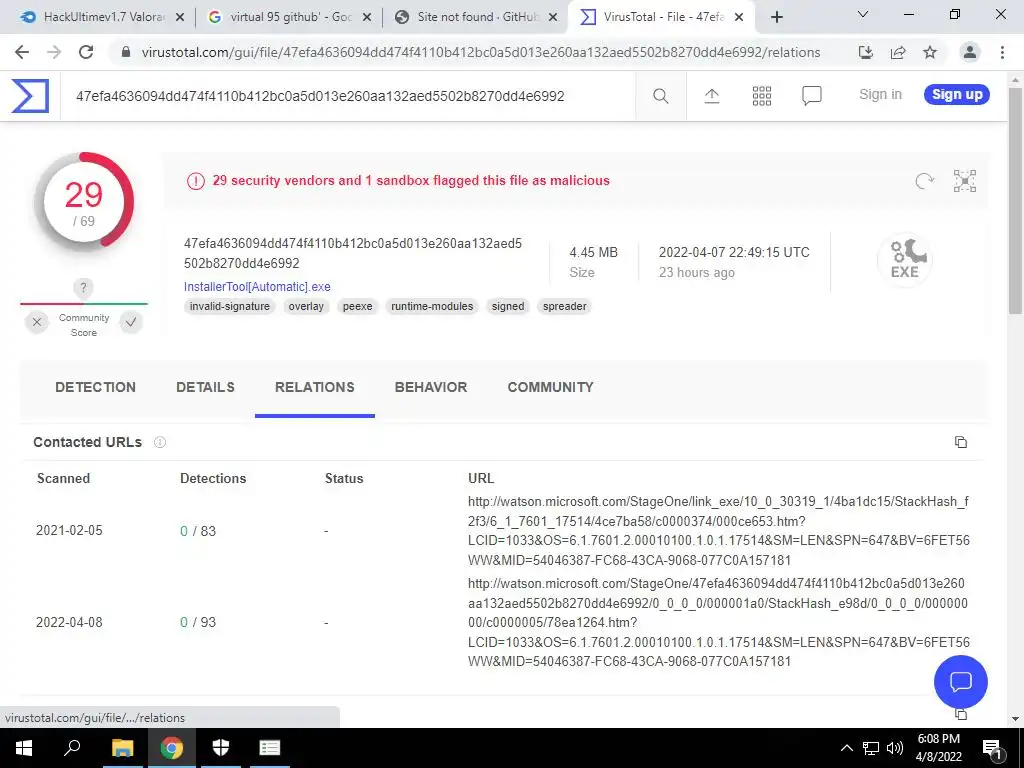Close the Site not found GitHub tab

(553, 17)
